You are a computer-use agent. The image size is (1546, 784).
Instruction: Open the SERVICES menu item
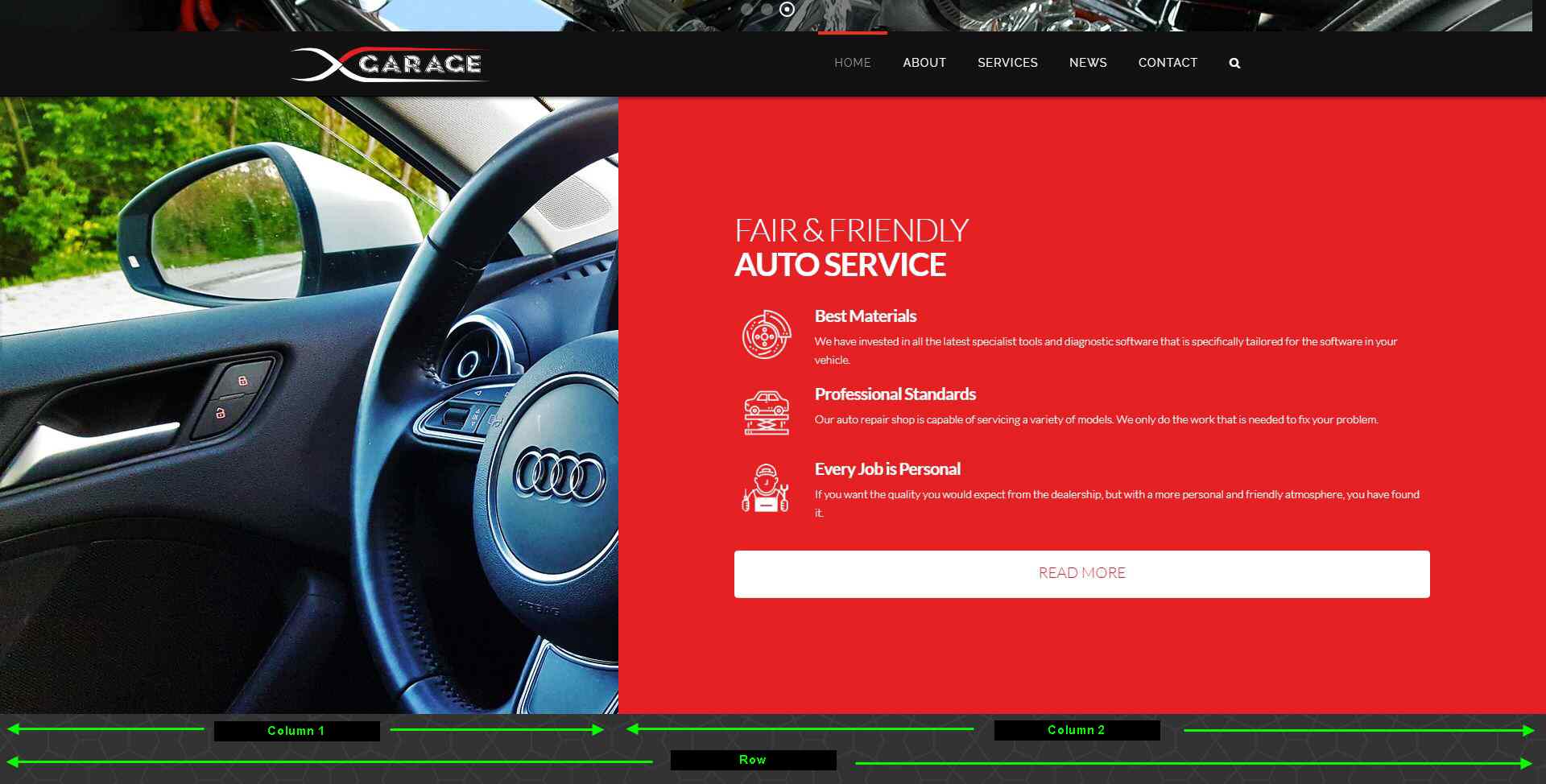pyautogui.click(x=1007, y=63)
